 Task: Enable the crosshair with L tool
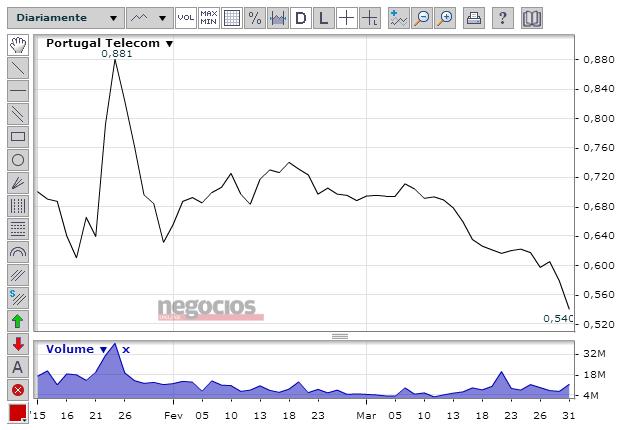click(370, 18)
